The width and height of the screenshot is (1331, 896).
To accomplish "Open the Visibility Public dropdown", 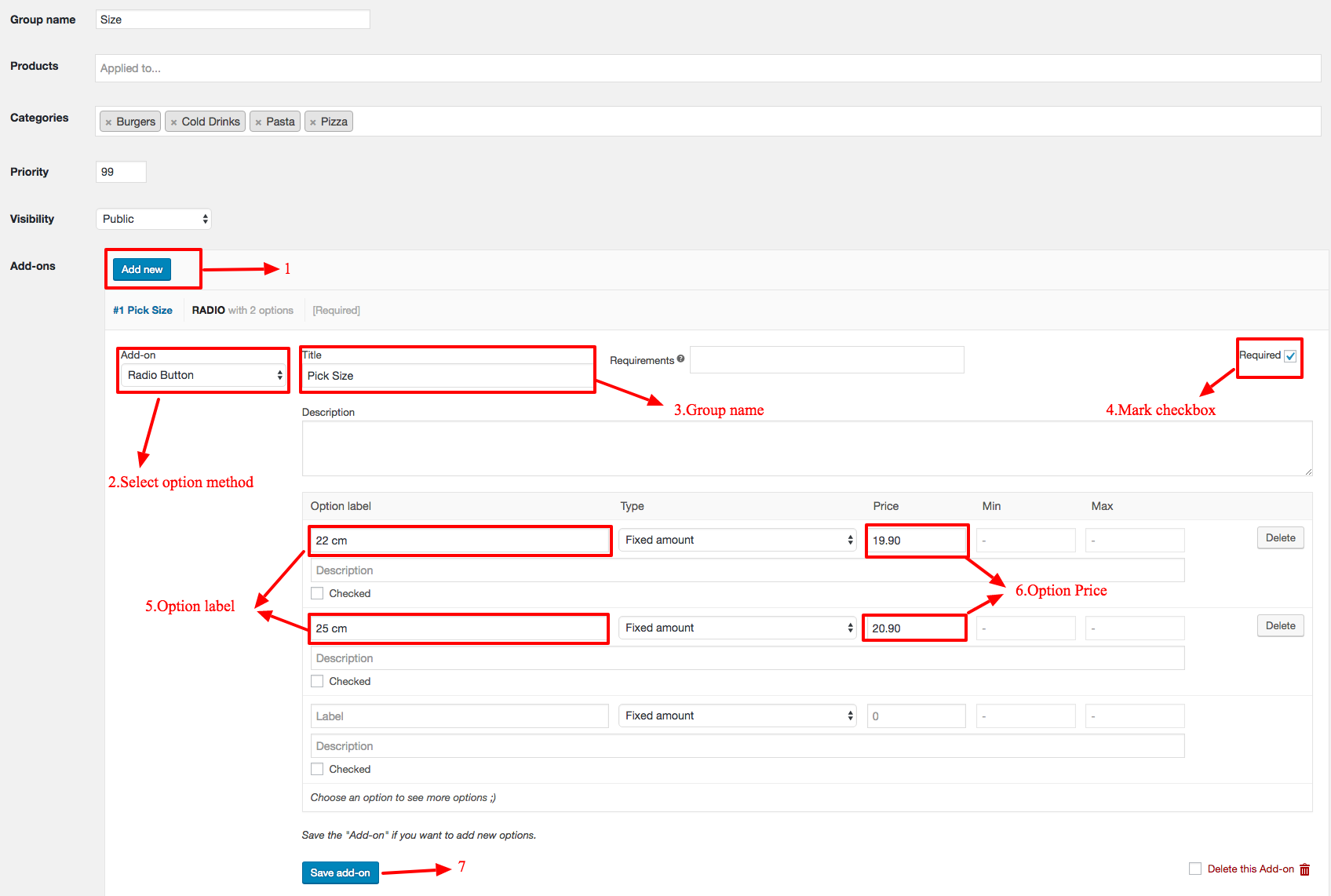I will 154,219.
